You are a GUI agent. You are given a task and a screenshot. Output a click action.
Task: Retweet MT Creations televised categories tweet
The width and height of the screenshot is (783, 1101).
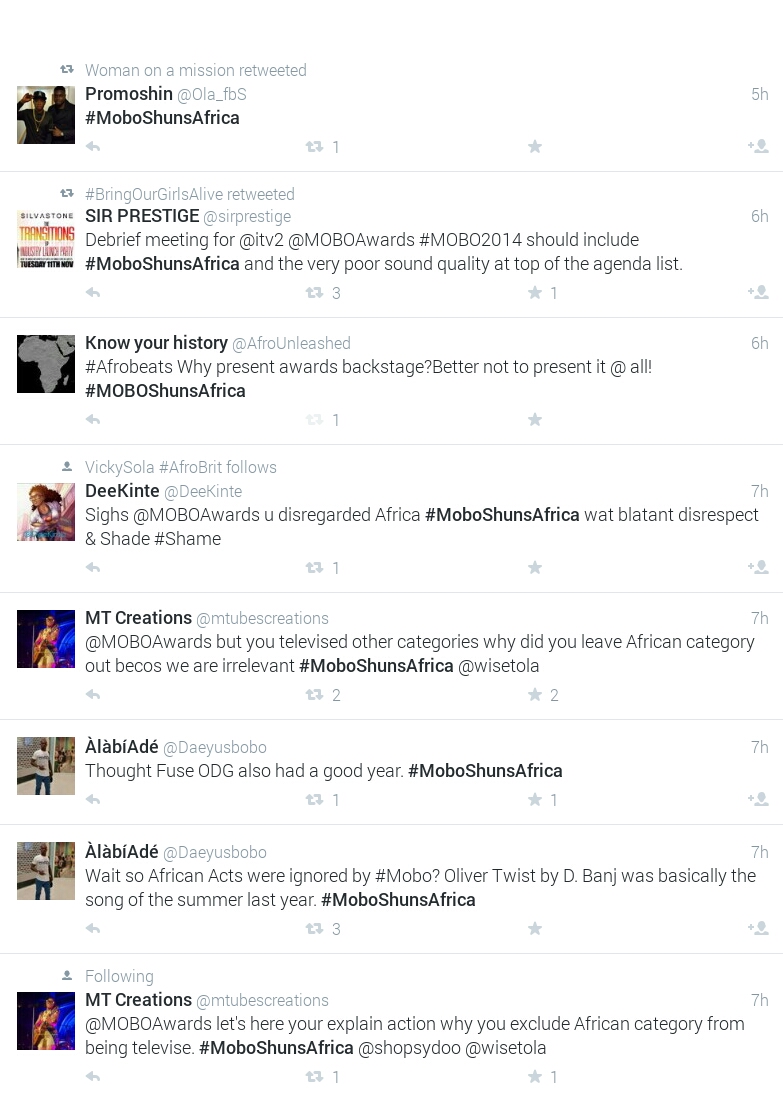(x=315, y=695)
